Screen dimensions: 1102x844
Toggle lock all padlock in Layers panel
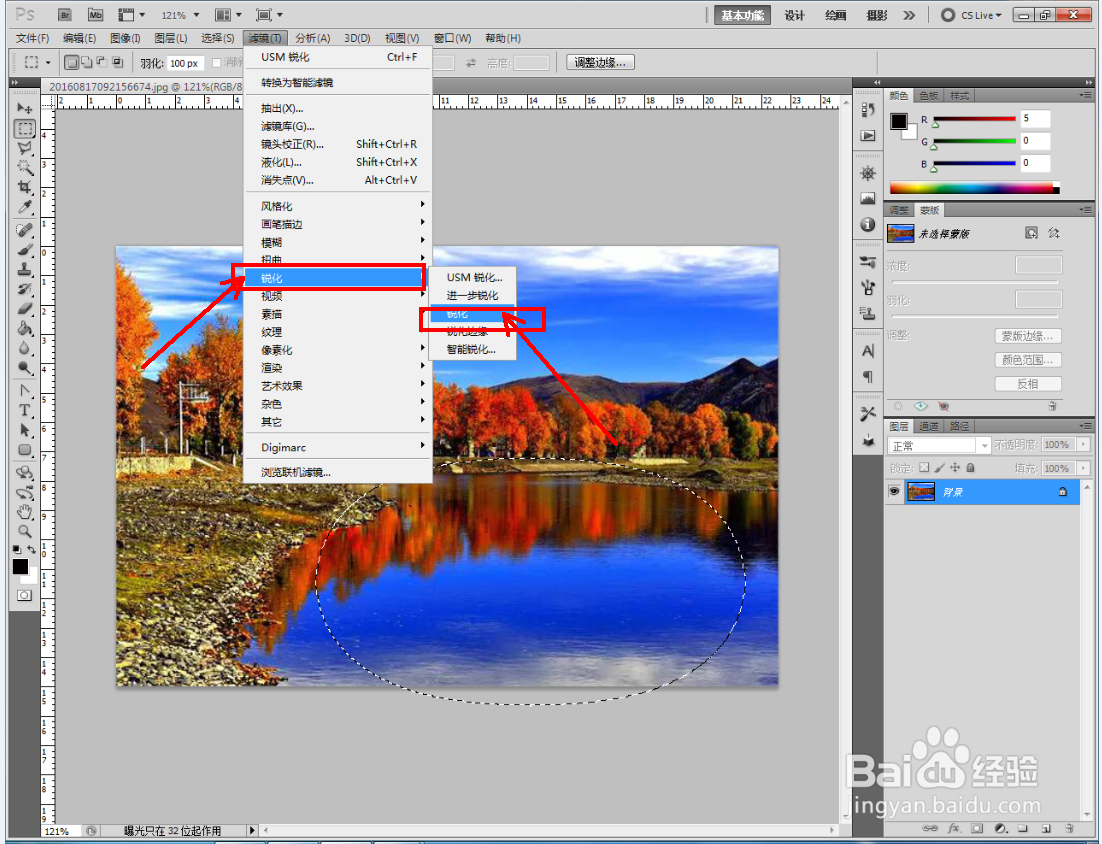point(971,467)
